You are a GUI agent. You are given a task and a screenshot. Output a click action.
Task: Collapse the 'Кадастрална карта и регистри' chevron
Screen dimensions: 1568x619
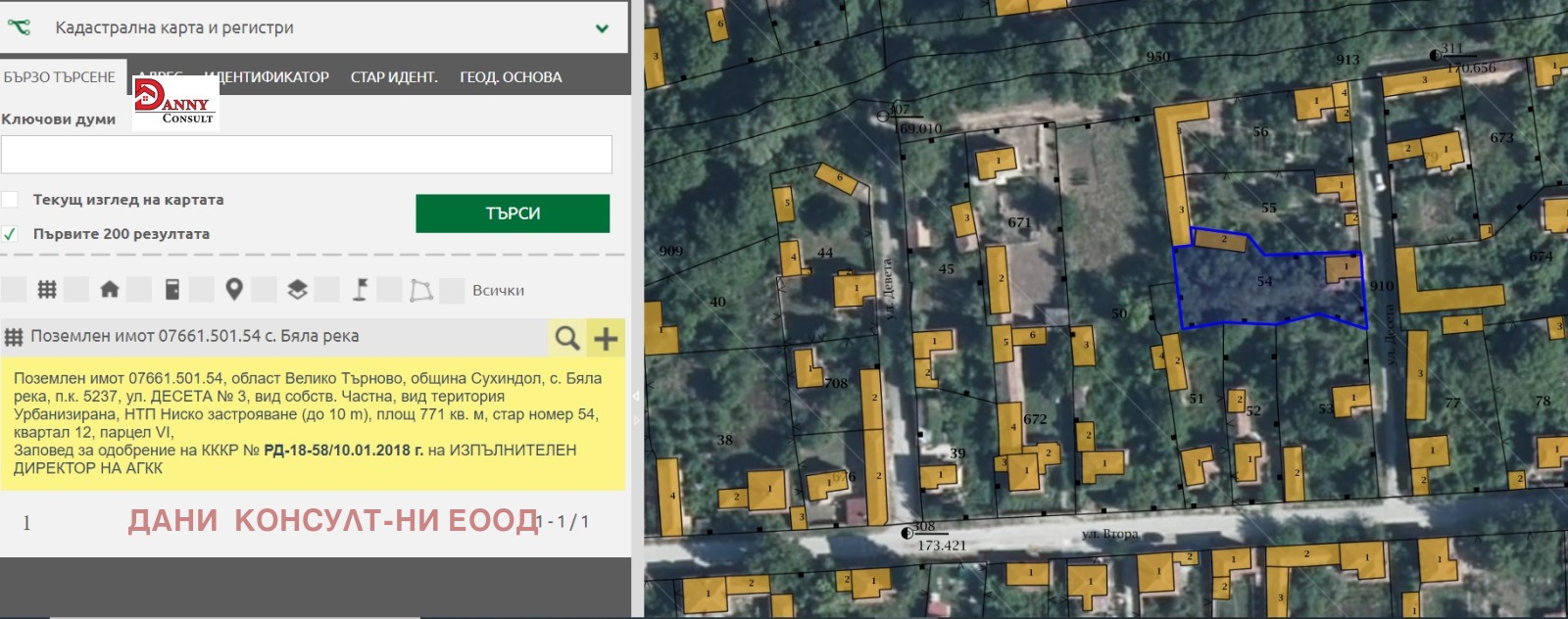(602, 28)
